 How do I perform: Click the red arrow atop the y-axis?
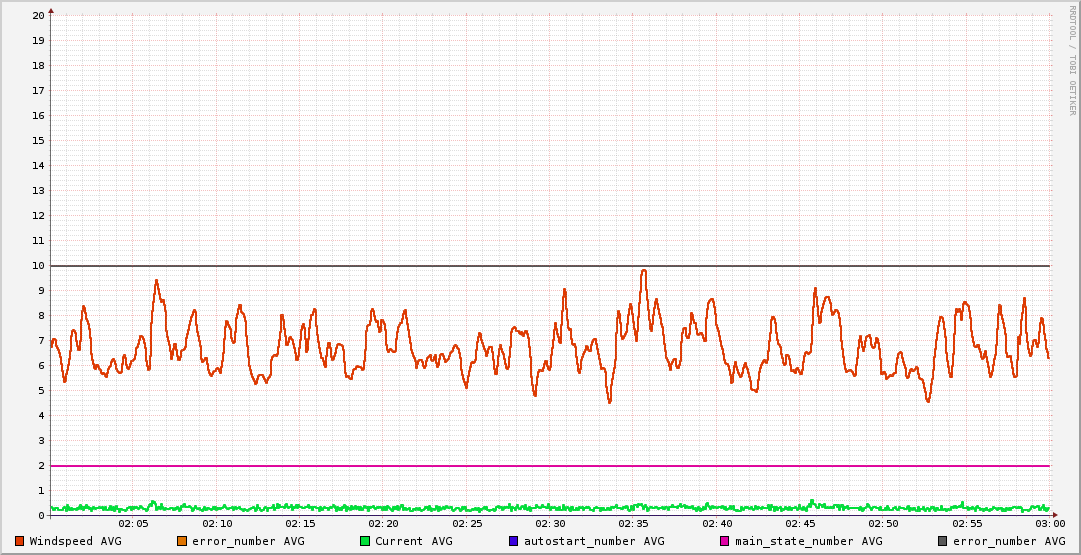coord(51,9)
